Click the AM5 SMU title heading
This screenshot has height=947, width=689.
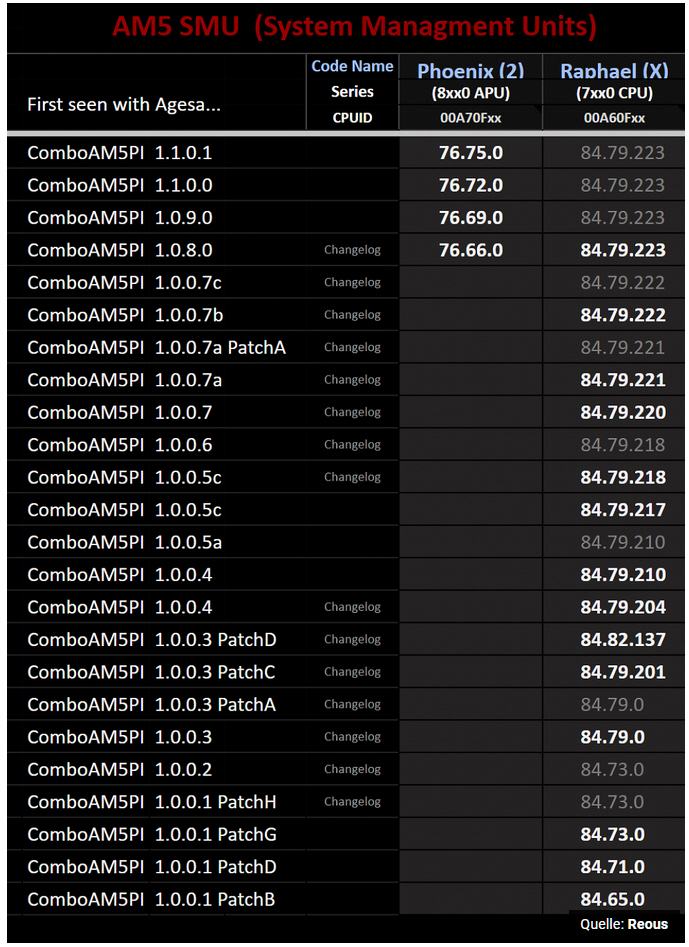coord(354,27)
